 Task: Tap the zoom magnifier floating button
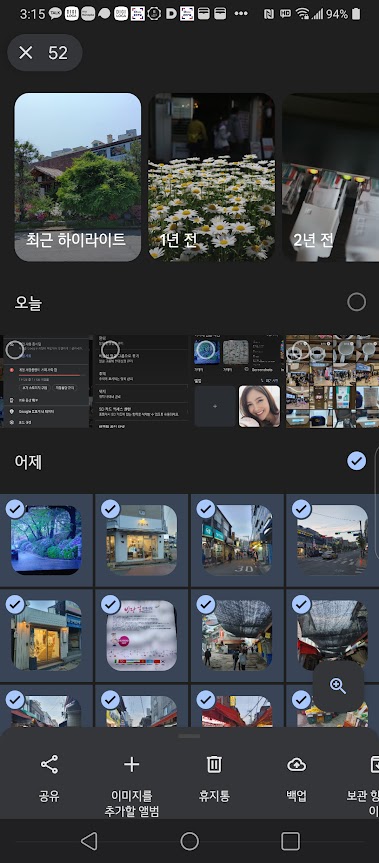click(x=338, y=686)
